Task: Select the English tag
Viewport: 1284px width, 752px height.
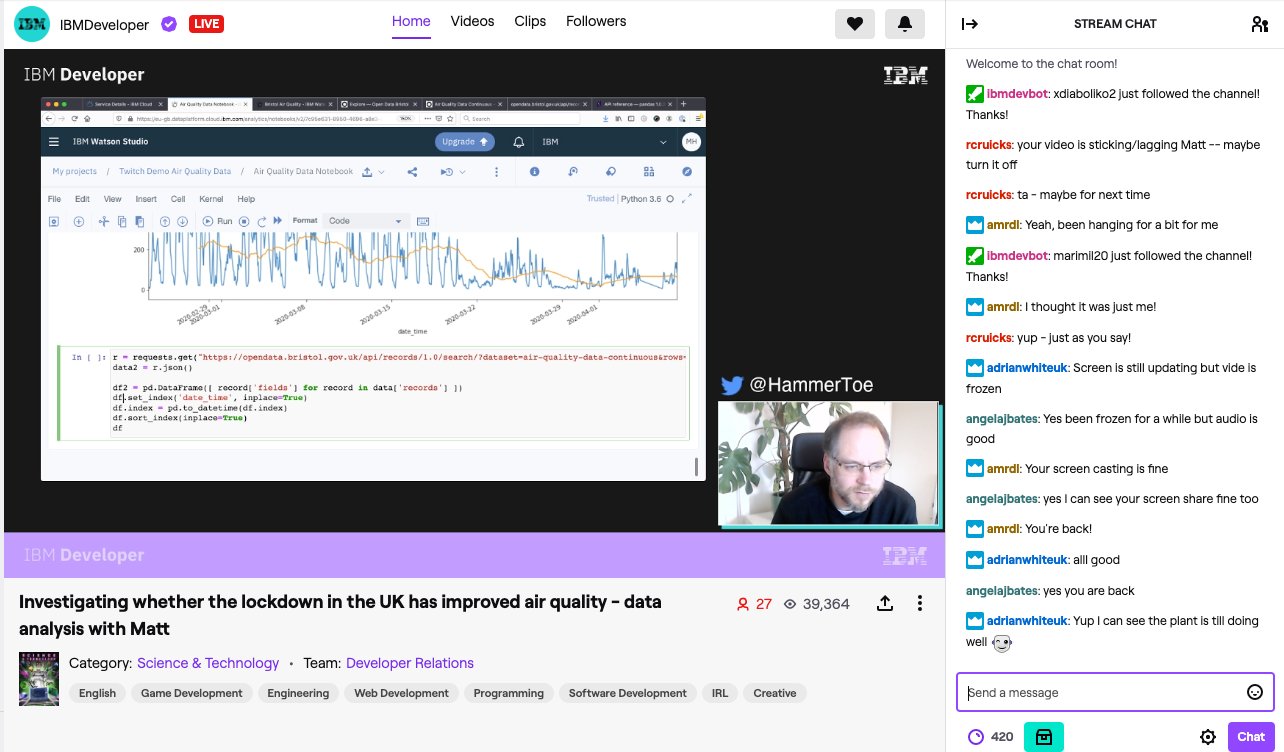Action: (98, 693)
